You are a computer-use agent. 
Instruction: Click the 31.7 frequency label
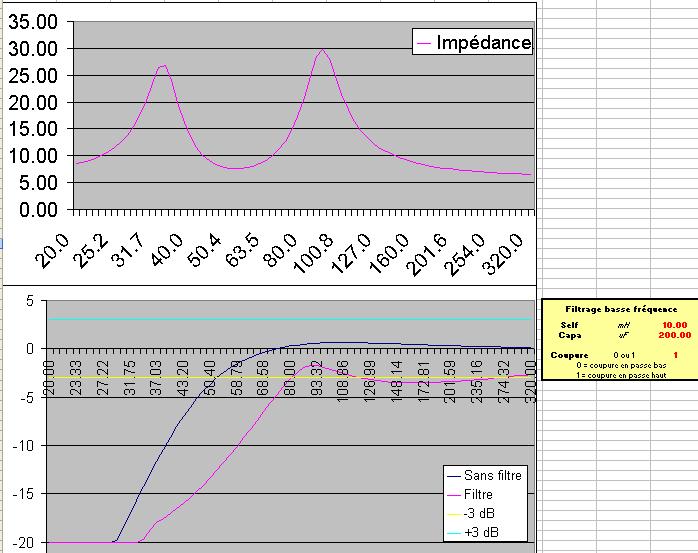pos(128,250)
